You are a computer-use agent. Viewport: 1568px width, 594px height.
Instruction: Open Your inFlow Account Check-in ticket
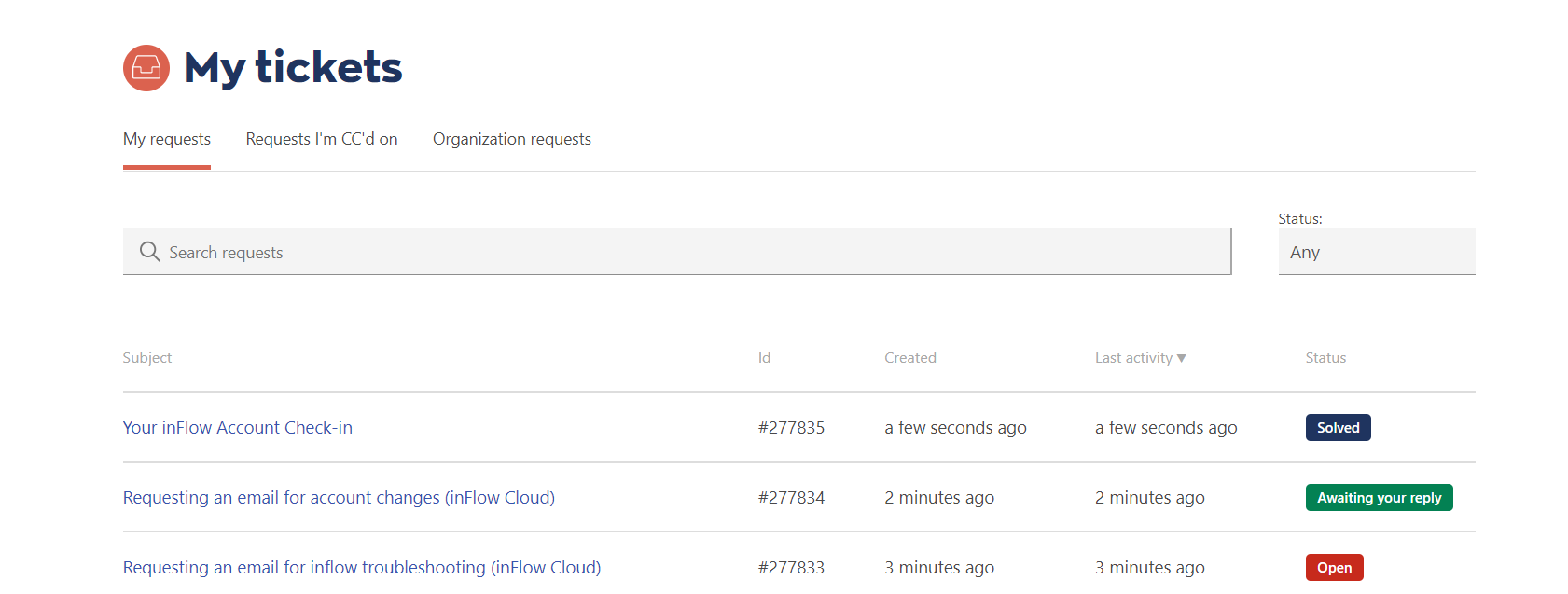tap(238, 428)
